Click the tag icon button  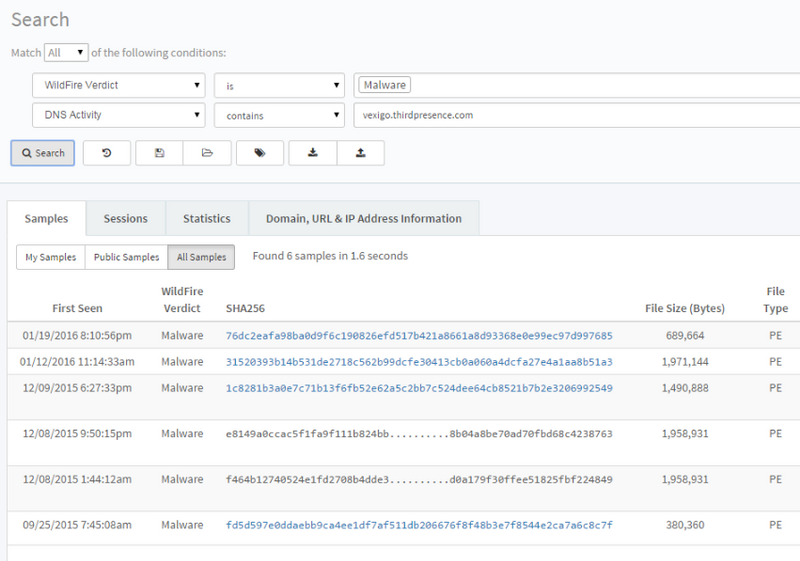(x=261, y=153)
